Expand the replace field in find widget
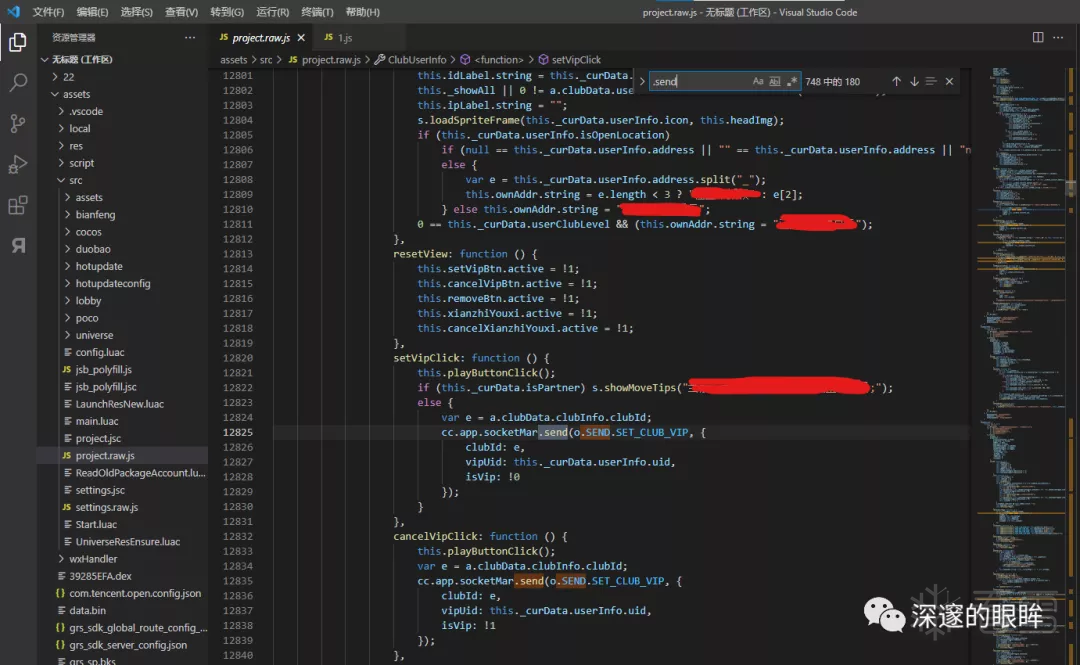Image resolution: width=1080 pixels, height=665 pixels. 642,81
